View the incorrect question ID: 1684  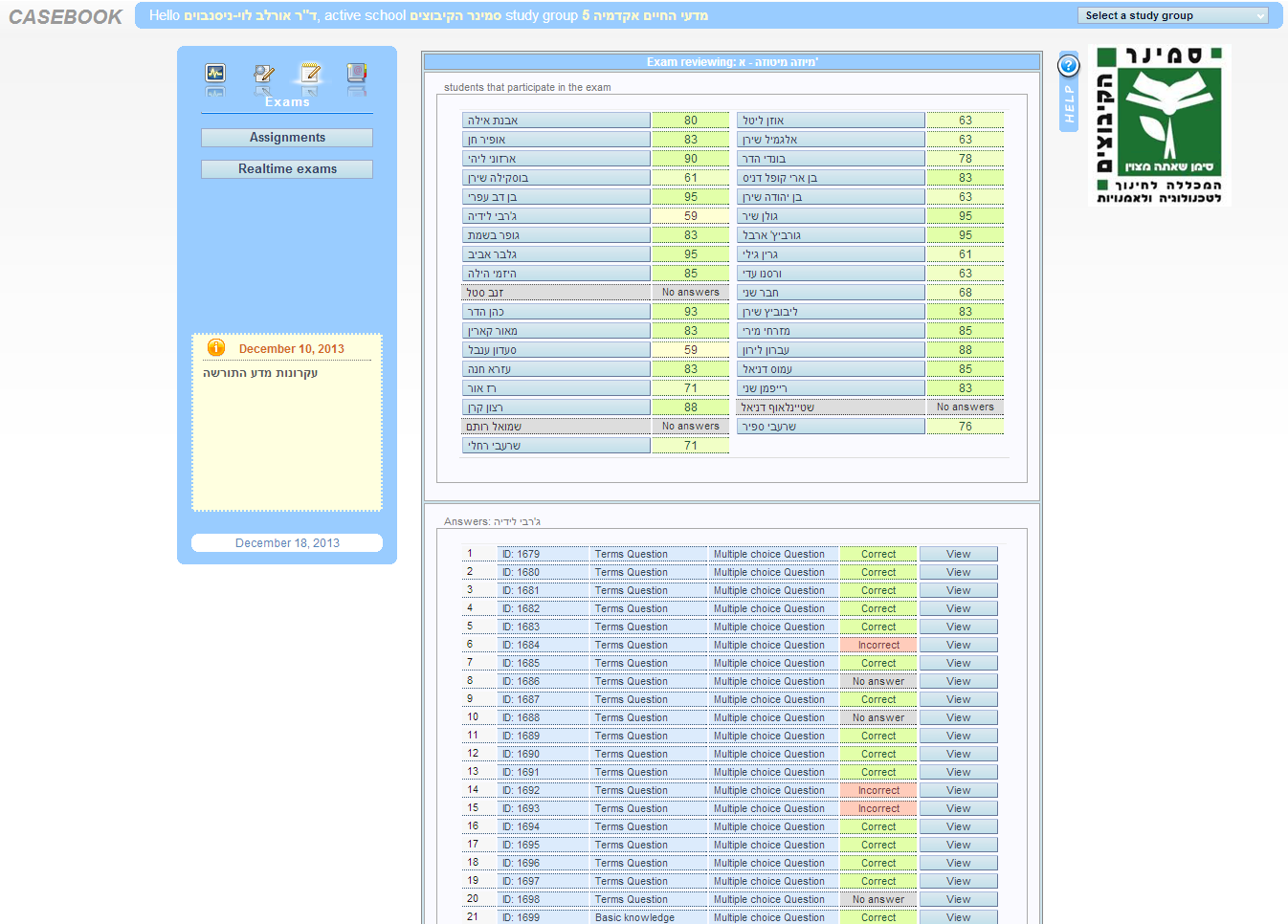click(958, 645)
